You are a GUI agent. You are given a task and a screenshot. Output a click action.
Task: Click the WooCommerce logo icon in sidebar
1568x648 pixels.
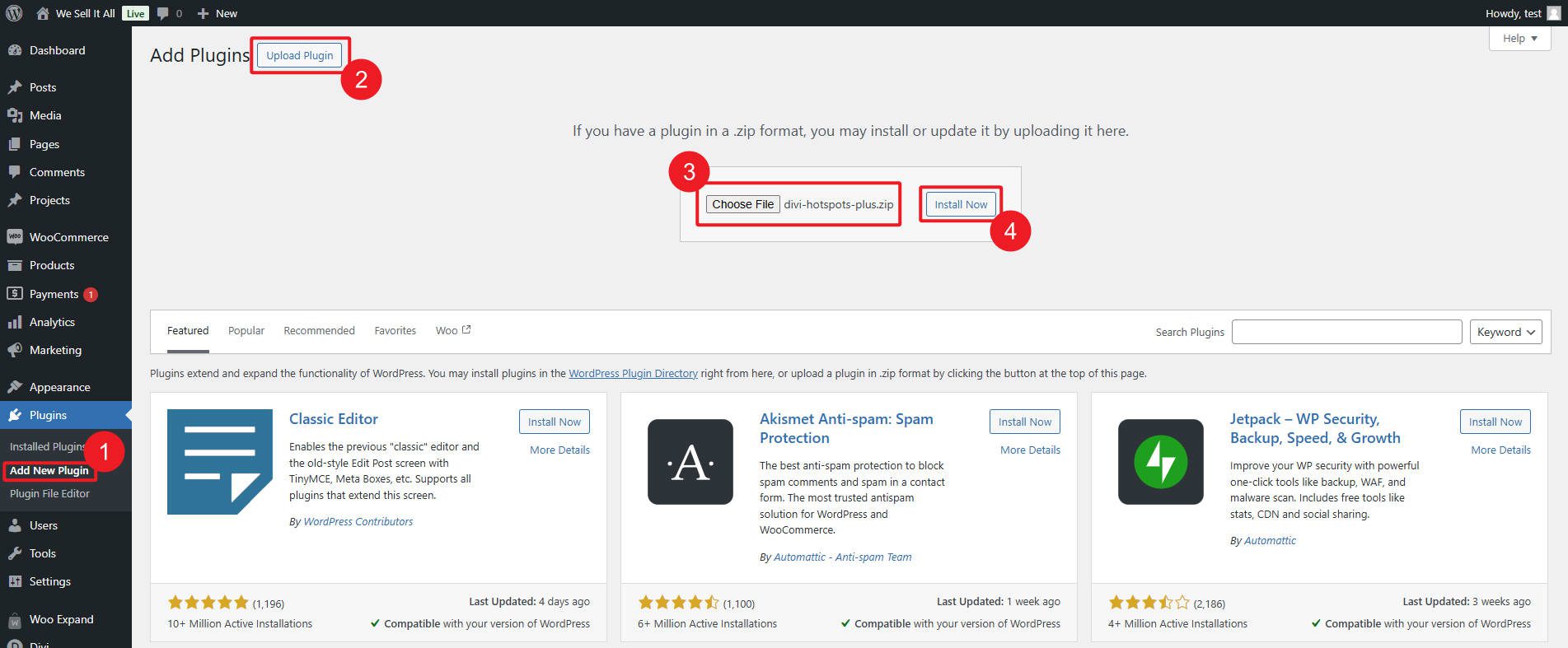(x=15, y=237)
